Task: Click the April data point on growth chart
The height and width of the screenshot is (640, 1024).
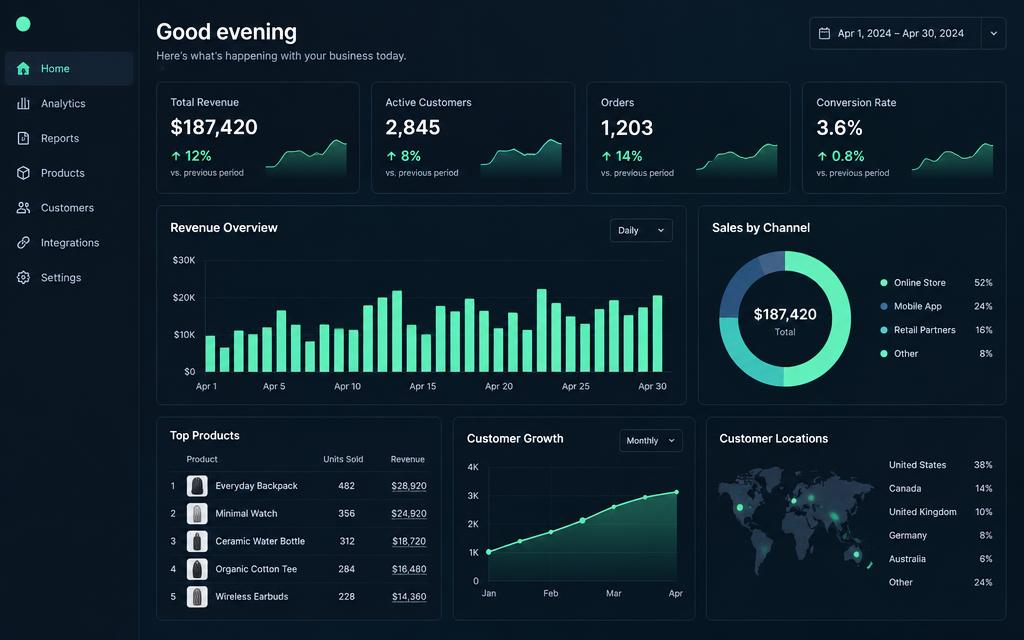Action: pyautogui.click(x=676, y=492)
